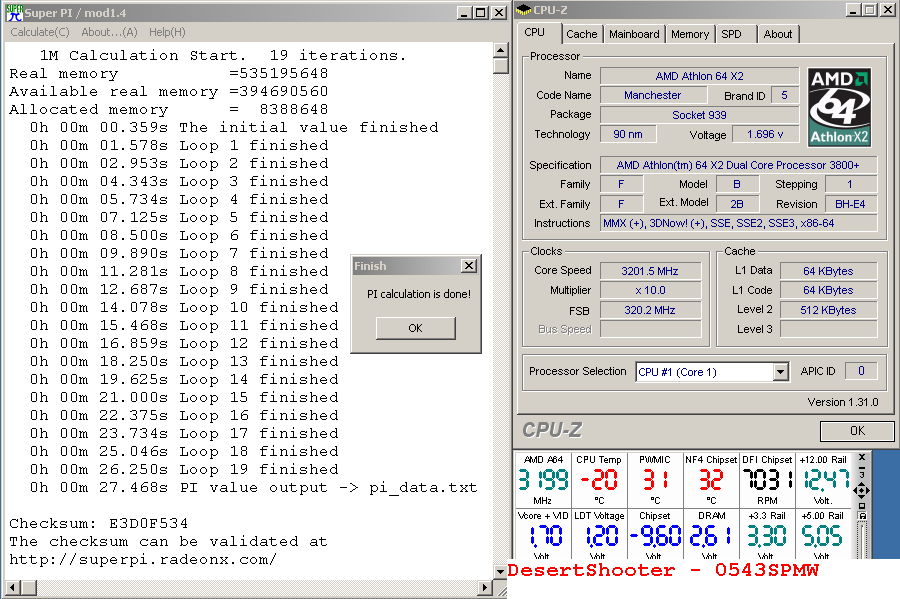Click the save disk icon on monitor widget
Viewport: 900px width, 599px height.
tap(862, 516)
